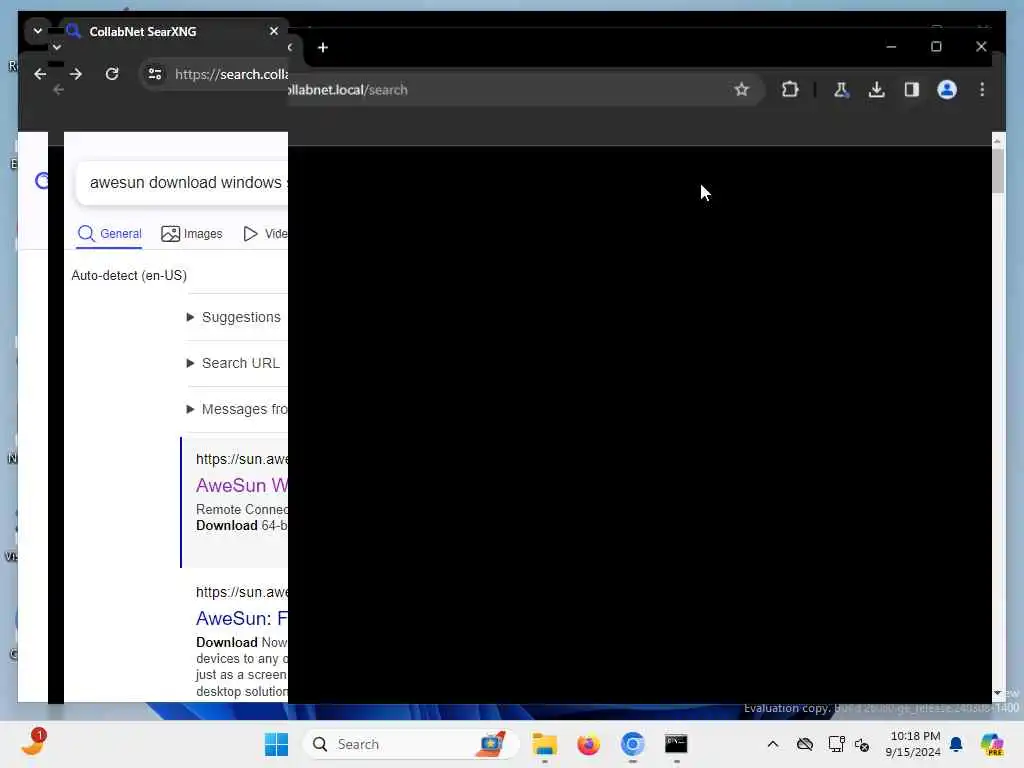Open the Windows Start menu
1024x768 pixels.
click(x=276, y=744)
